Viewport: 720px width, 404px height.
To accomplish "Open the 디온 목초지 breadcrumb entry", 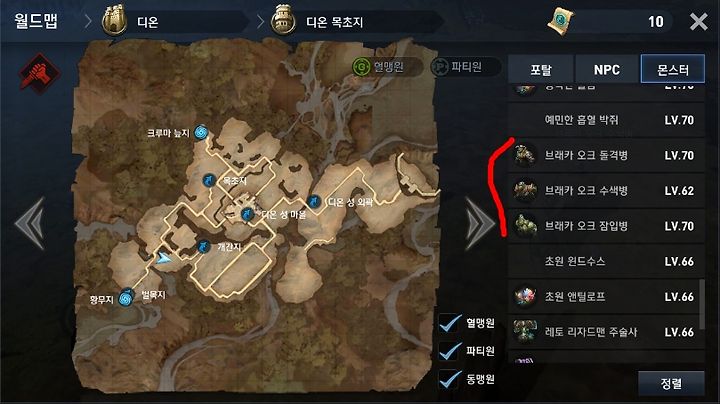I will point(334,22).
